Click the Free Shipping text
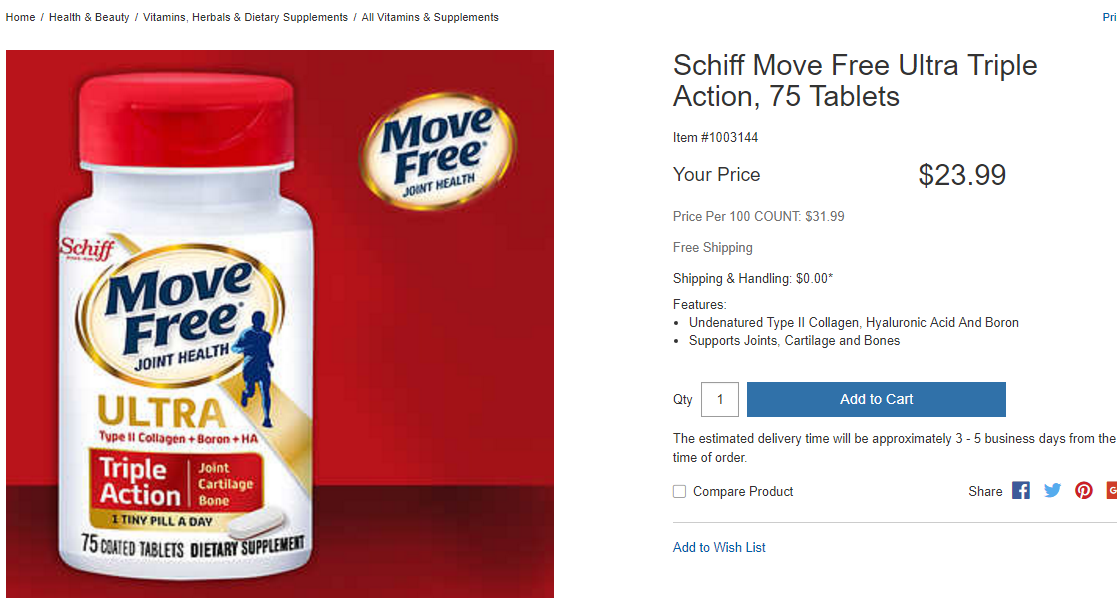Screen dimensions: 1117x605 (713, 247)
